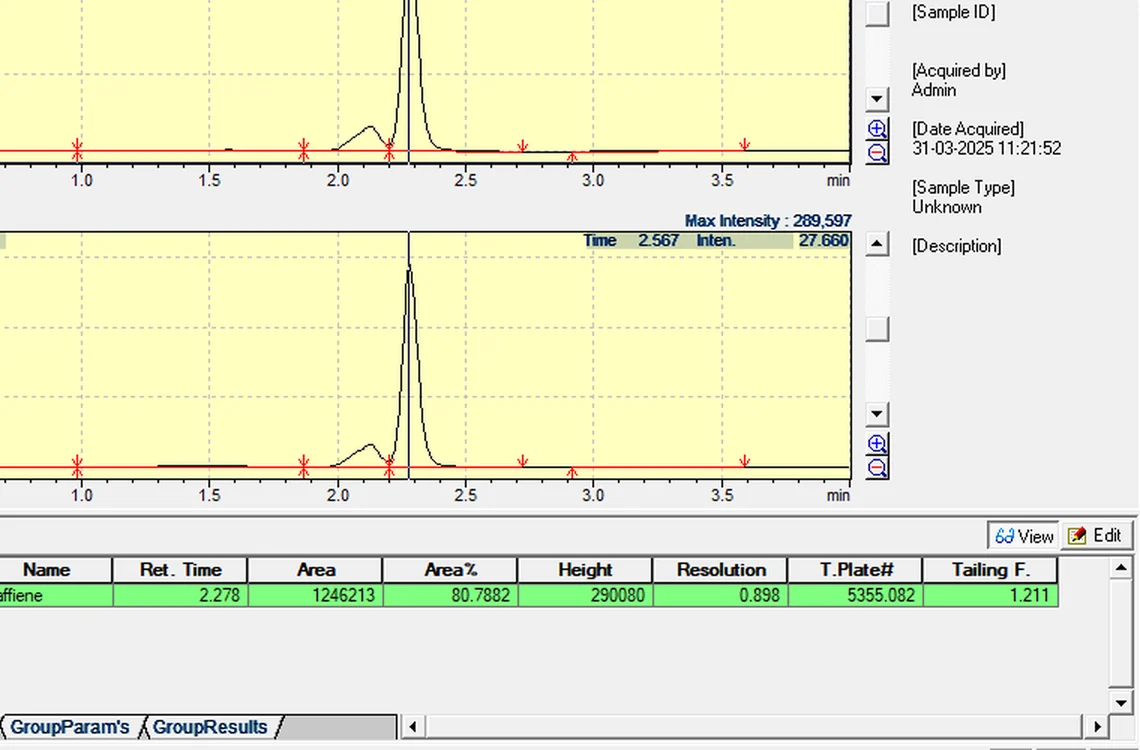
Task: Click the results table scroll-up arrow
Action: coord(1120,568)
